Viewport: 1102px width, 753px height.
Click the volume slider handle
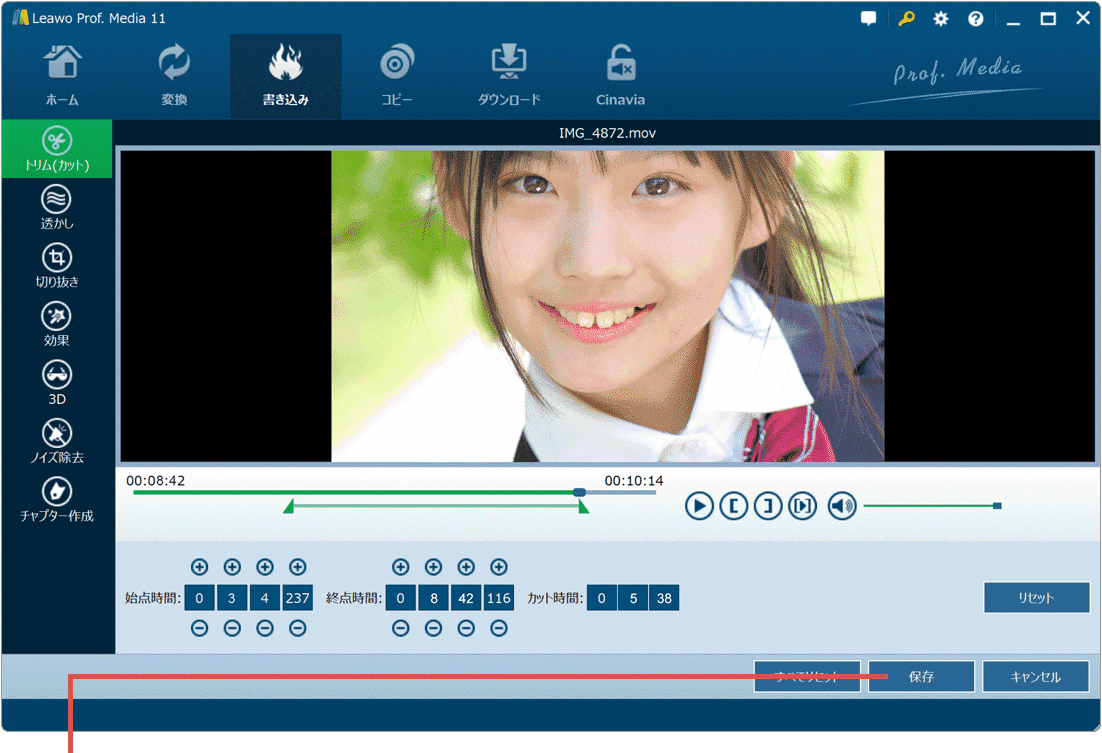click(997, 506)
